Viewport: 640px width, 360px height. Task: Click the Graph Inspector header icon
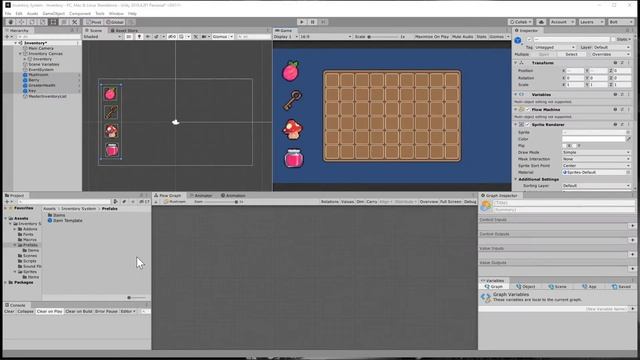click(486, 206)
